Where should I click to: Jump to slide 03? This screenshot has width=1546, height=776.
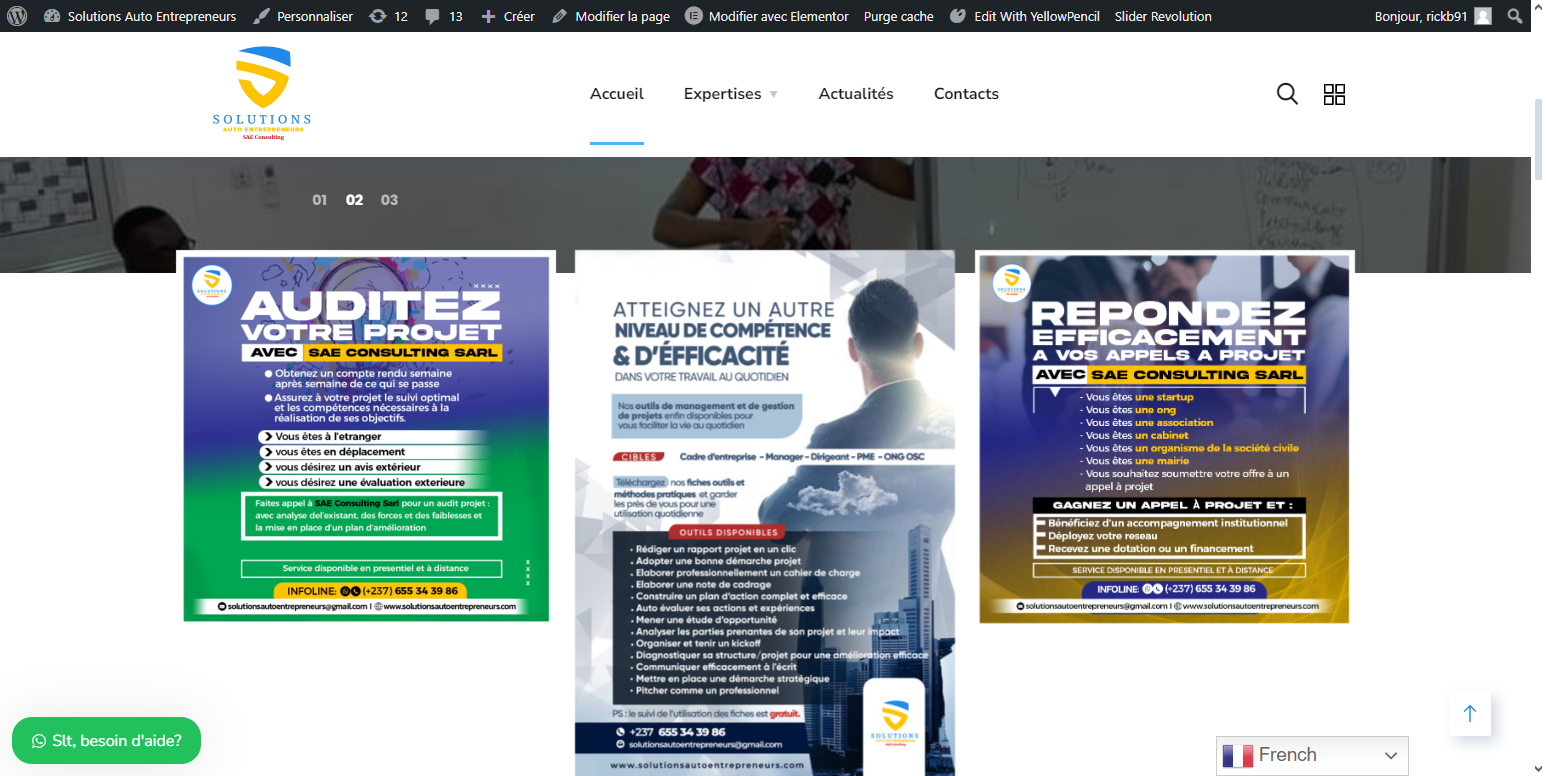390,200
